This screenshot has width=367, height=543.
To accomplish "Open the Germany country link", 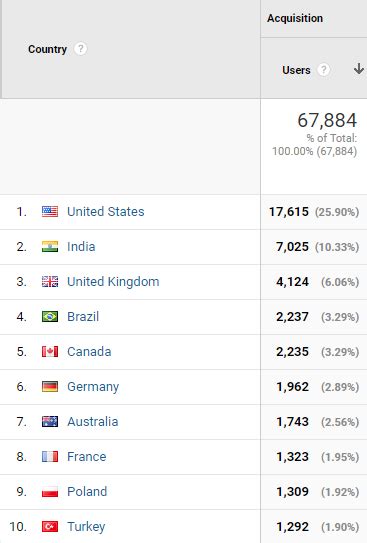I will [93, 386].
